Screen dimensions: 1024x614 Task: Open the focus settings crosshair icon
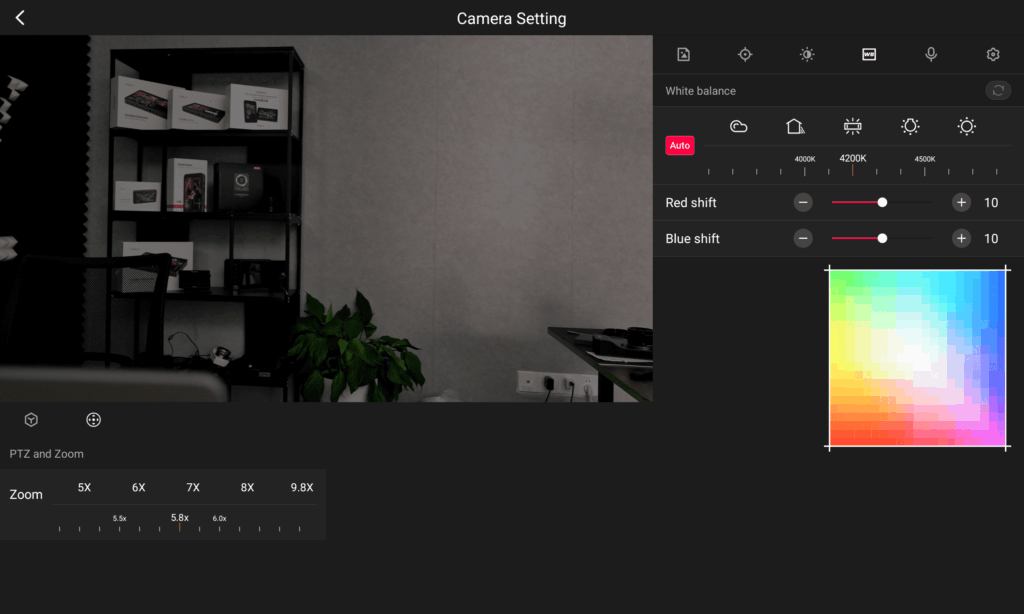tap(745, 54)
